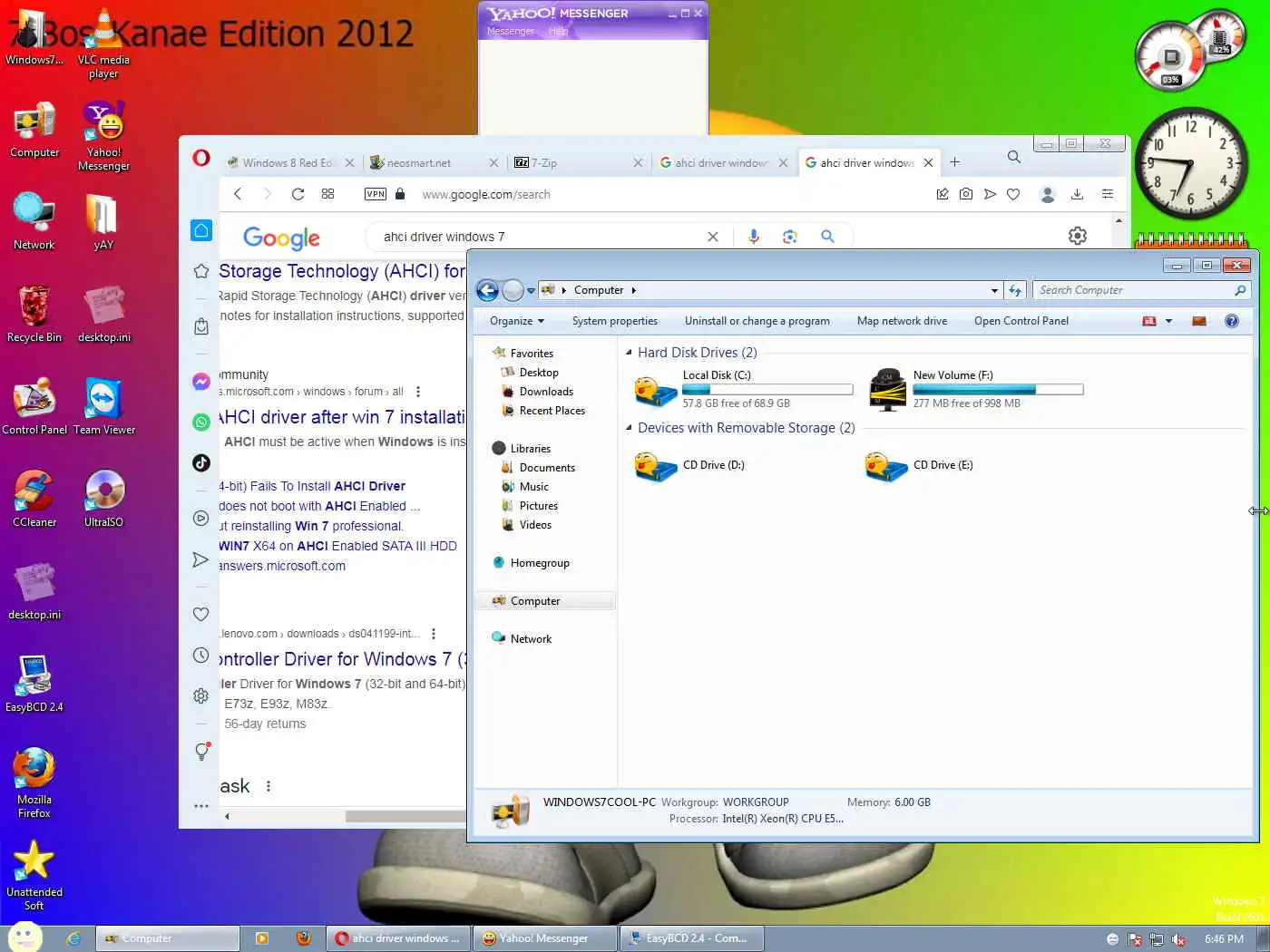This screenshot has width=1270, height=952.
Task: Open Opera downloads arrow icon
Action: 1077,194
